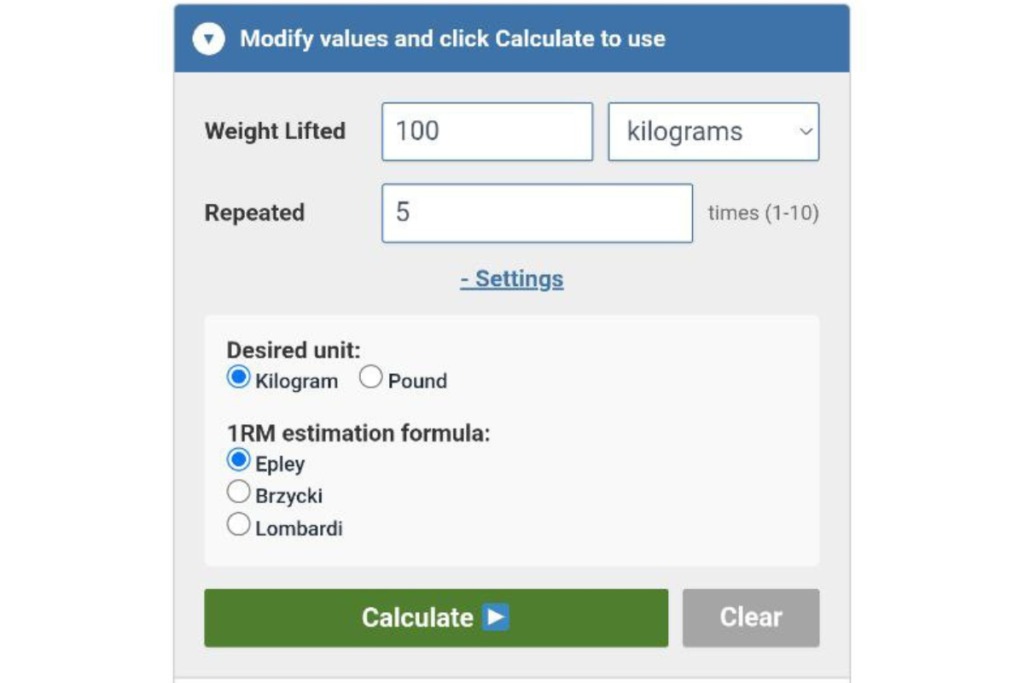Screen dimensions: 1024x683
Task: Choose the Brzycki estimation formula
Action: coord(238,490)
